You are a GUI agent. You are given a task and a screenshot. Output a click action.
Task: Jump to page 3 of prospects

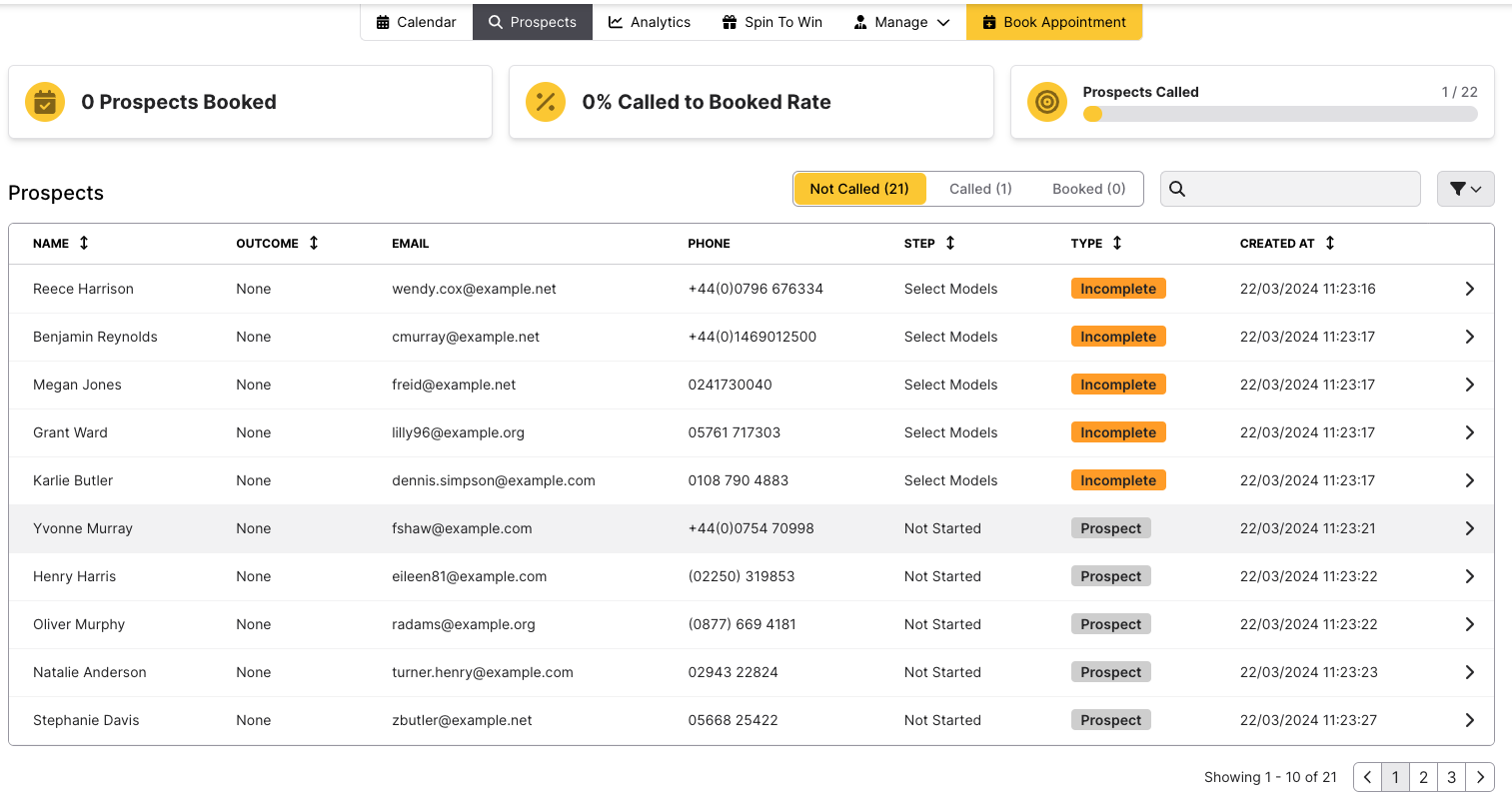tap(1452, 777)
